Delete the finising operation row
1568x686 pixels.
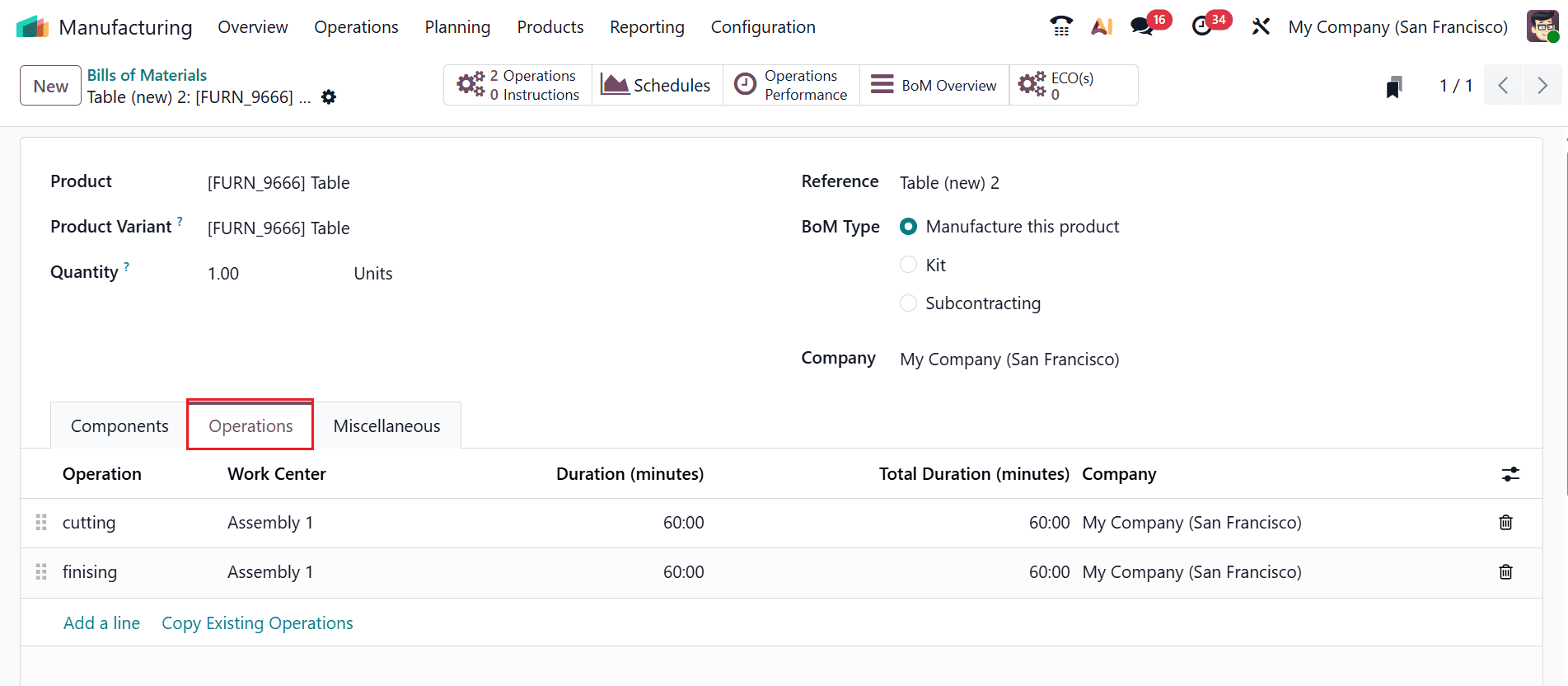tap(1505, 572)
